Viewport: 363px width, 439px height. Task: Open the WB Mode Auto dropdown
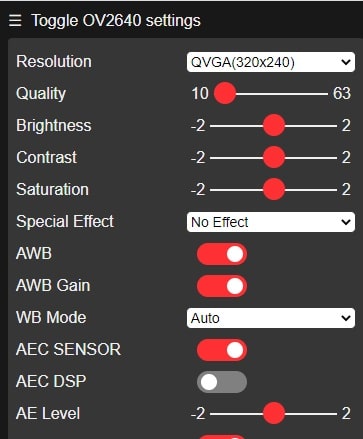pyautogui.click(x=271, y=318)
